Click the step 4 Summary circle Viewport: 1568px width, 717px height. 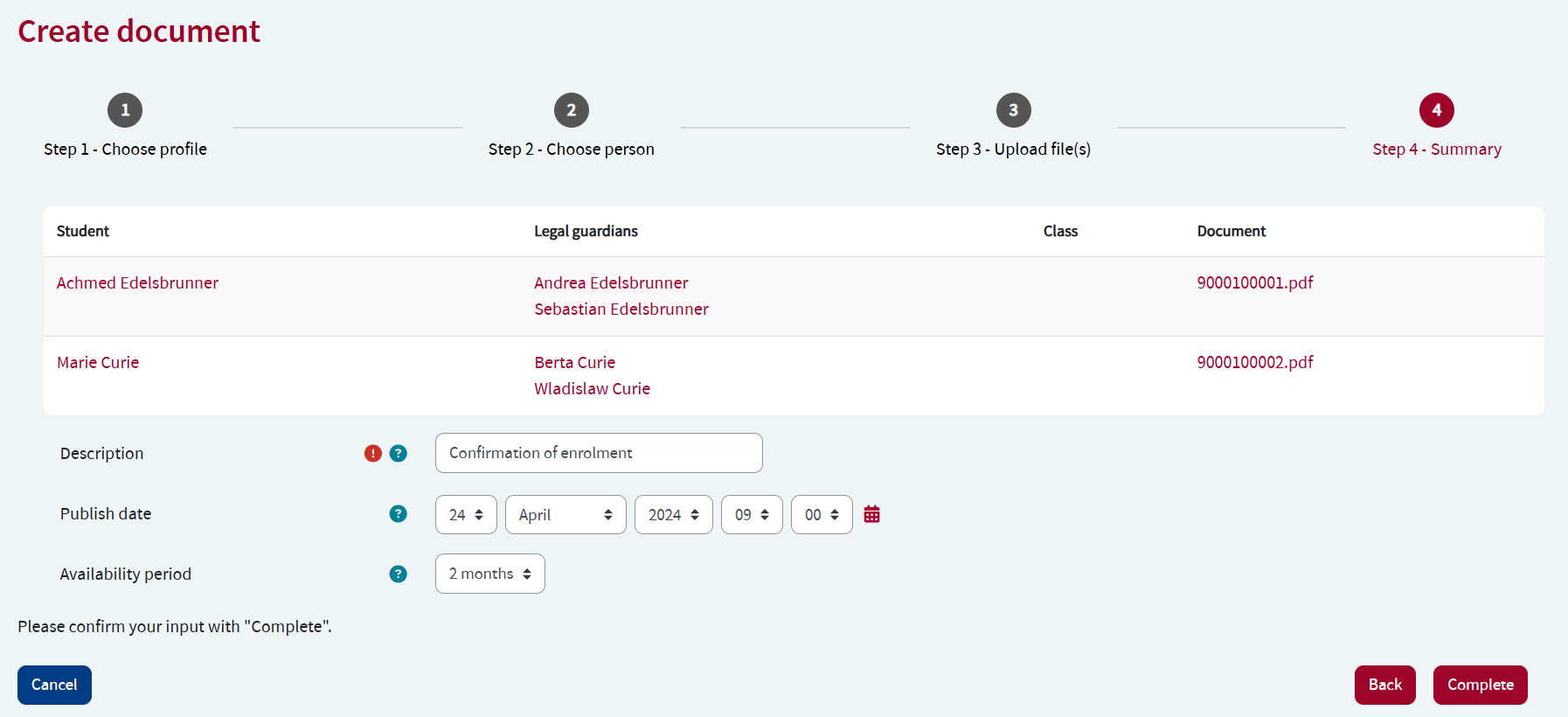coord(1437,110)
